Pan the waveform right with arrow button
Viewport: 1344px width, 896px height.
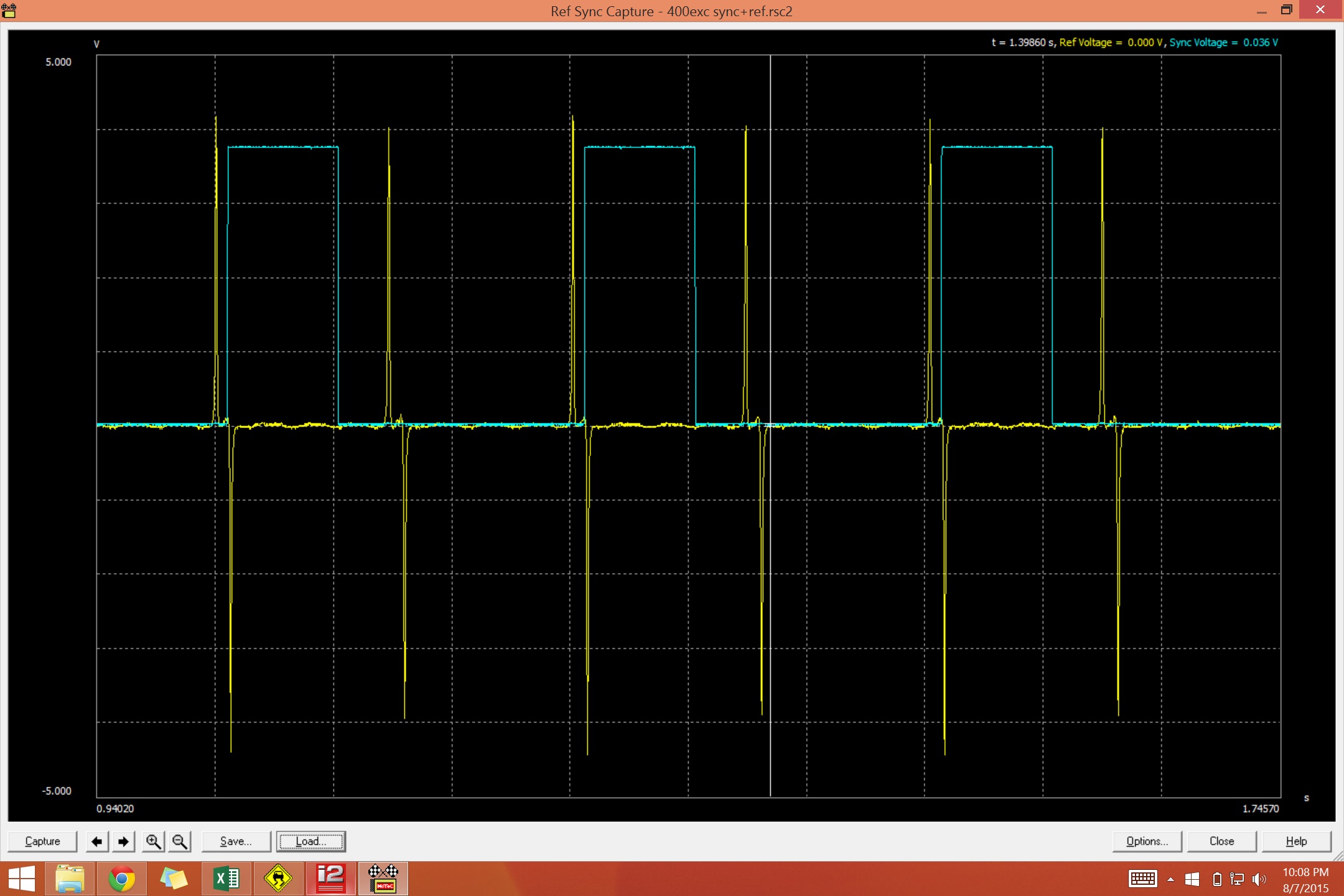click(124, 841)
